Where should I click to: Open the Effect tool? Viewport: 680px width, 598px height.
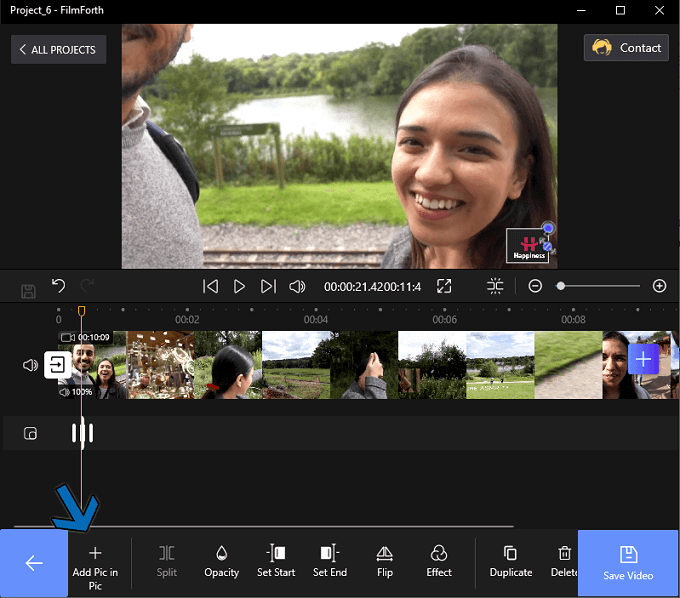click(439, 561)
